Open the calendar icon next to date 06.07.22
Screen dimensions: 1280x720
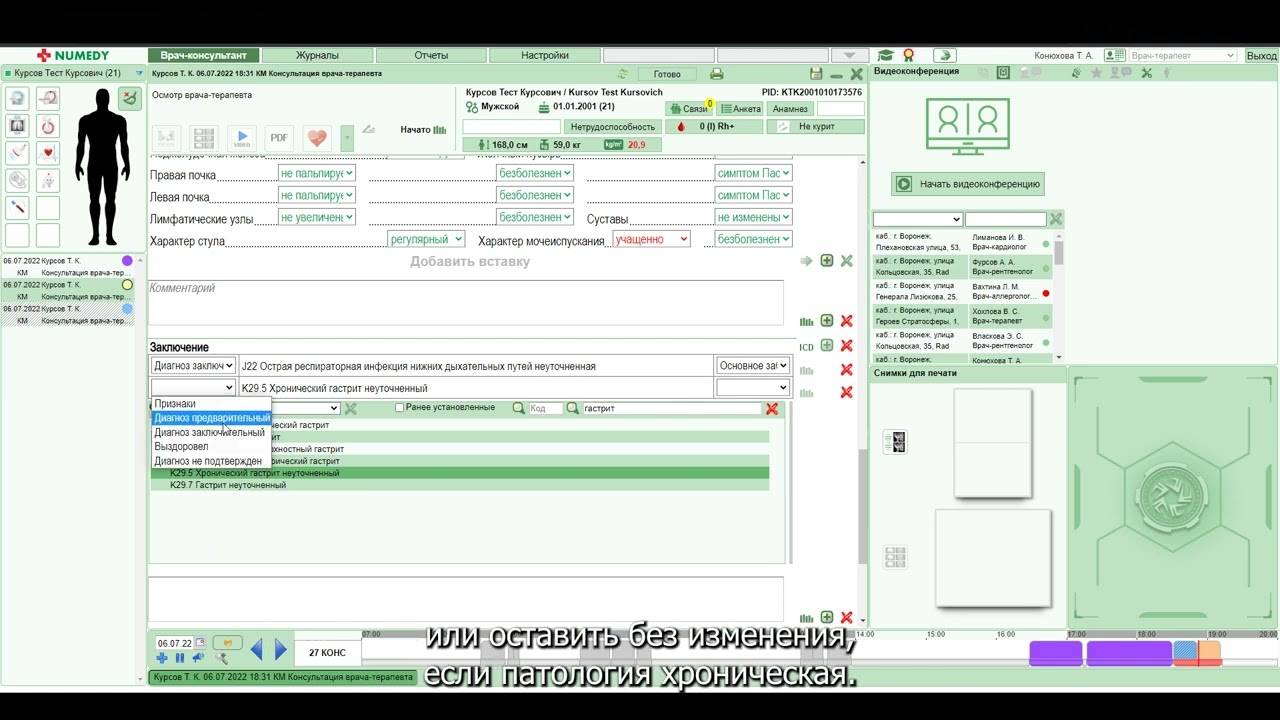[x=200, y=643]
